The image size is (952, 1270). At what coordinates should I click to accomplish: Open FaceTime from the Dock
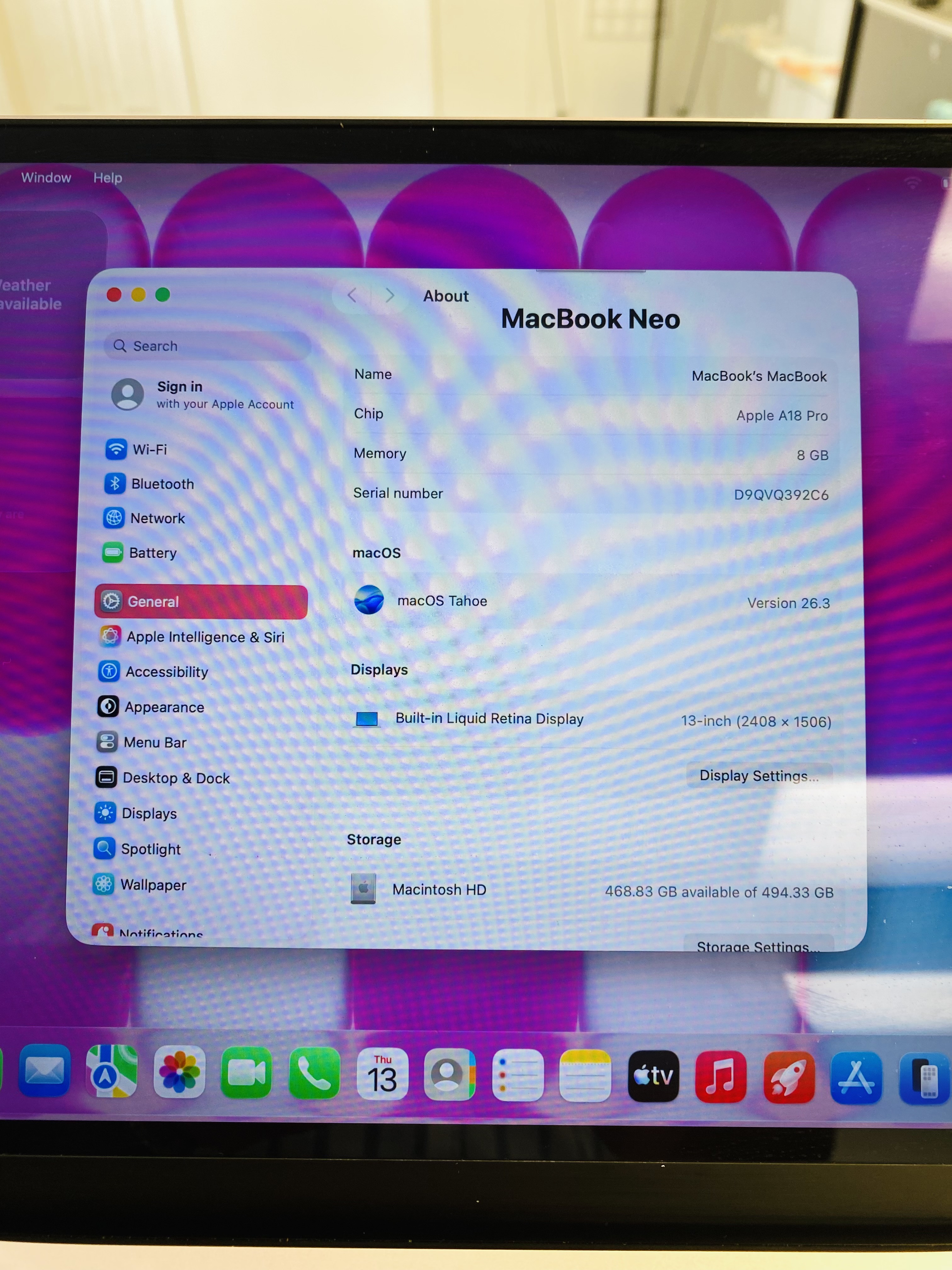click(x=247, y=1073)
